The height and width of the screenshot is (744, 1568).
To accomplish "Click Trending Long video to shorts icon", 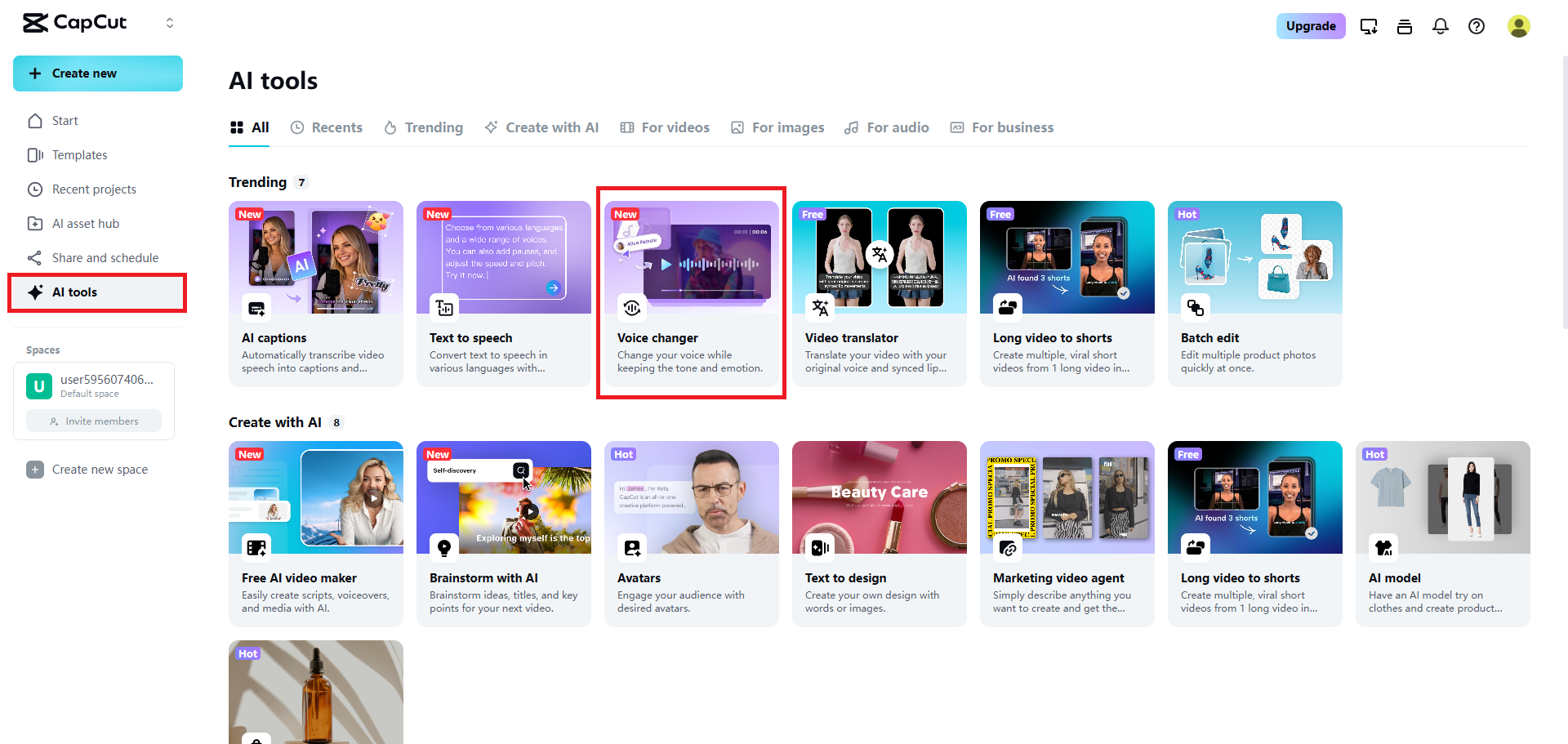I will pyautogui.click(x=1008, y=308).
